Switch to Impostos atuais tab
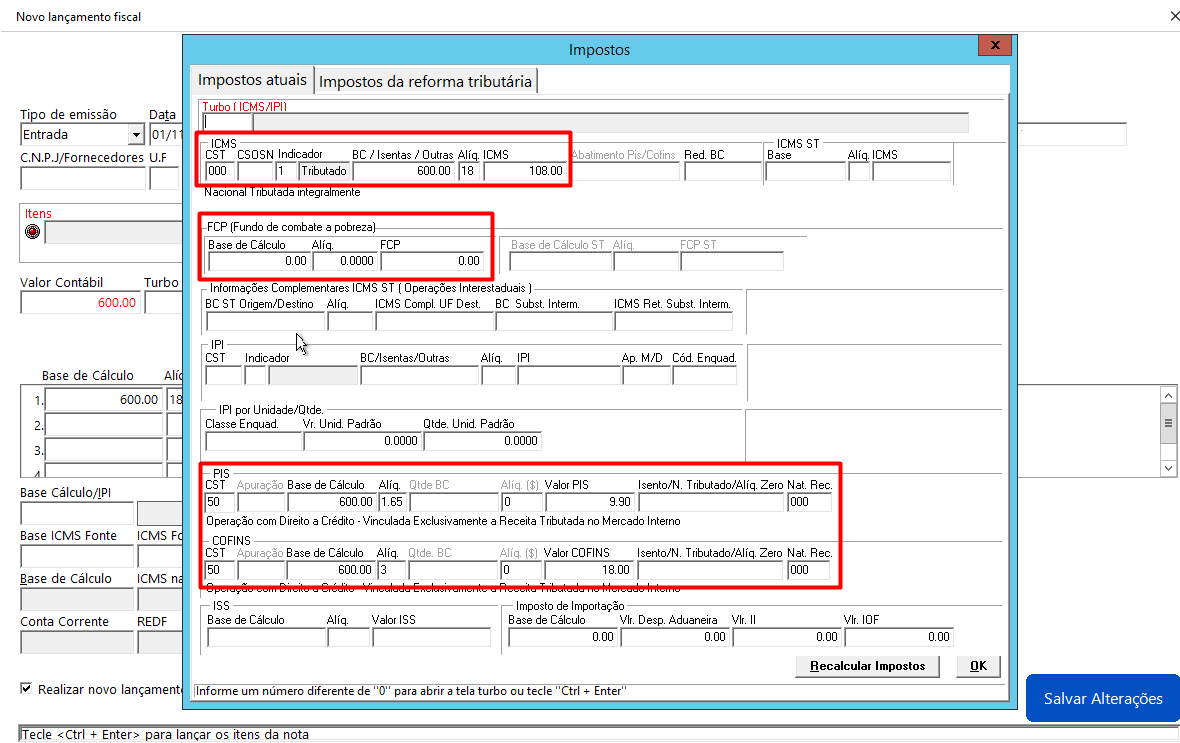1180x743 pixels. [252, 80]
